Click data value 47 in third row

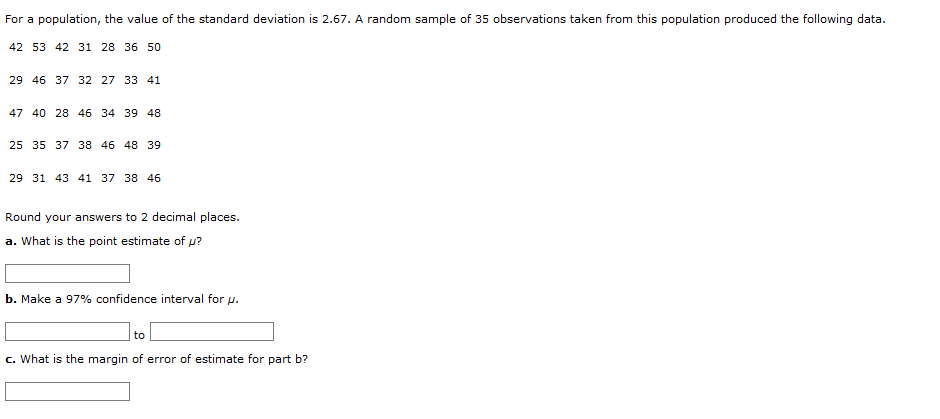[16, 113]
